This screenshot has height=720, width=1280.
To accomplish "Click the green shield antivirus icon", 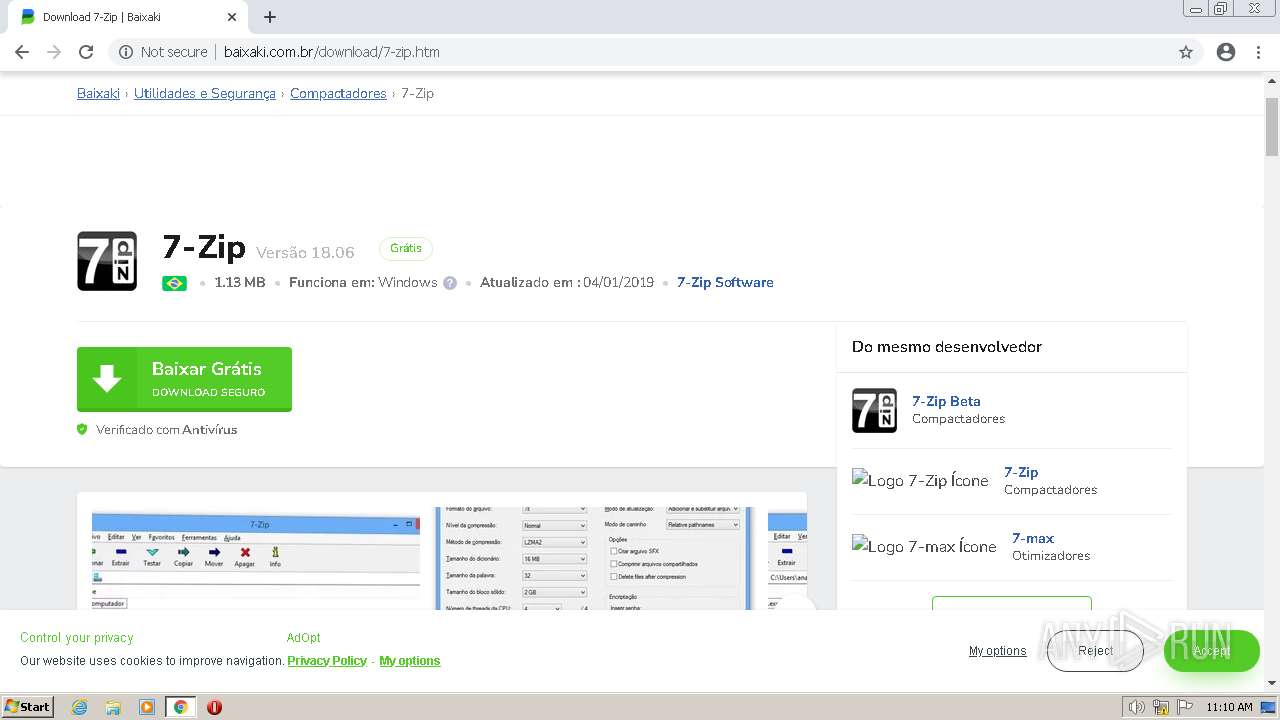I will (83, 430).
